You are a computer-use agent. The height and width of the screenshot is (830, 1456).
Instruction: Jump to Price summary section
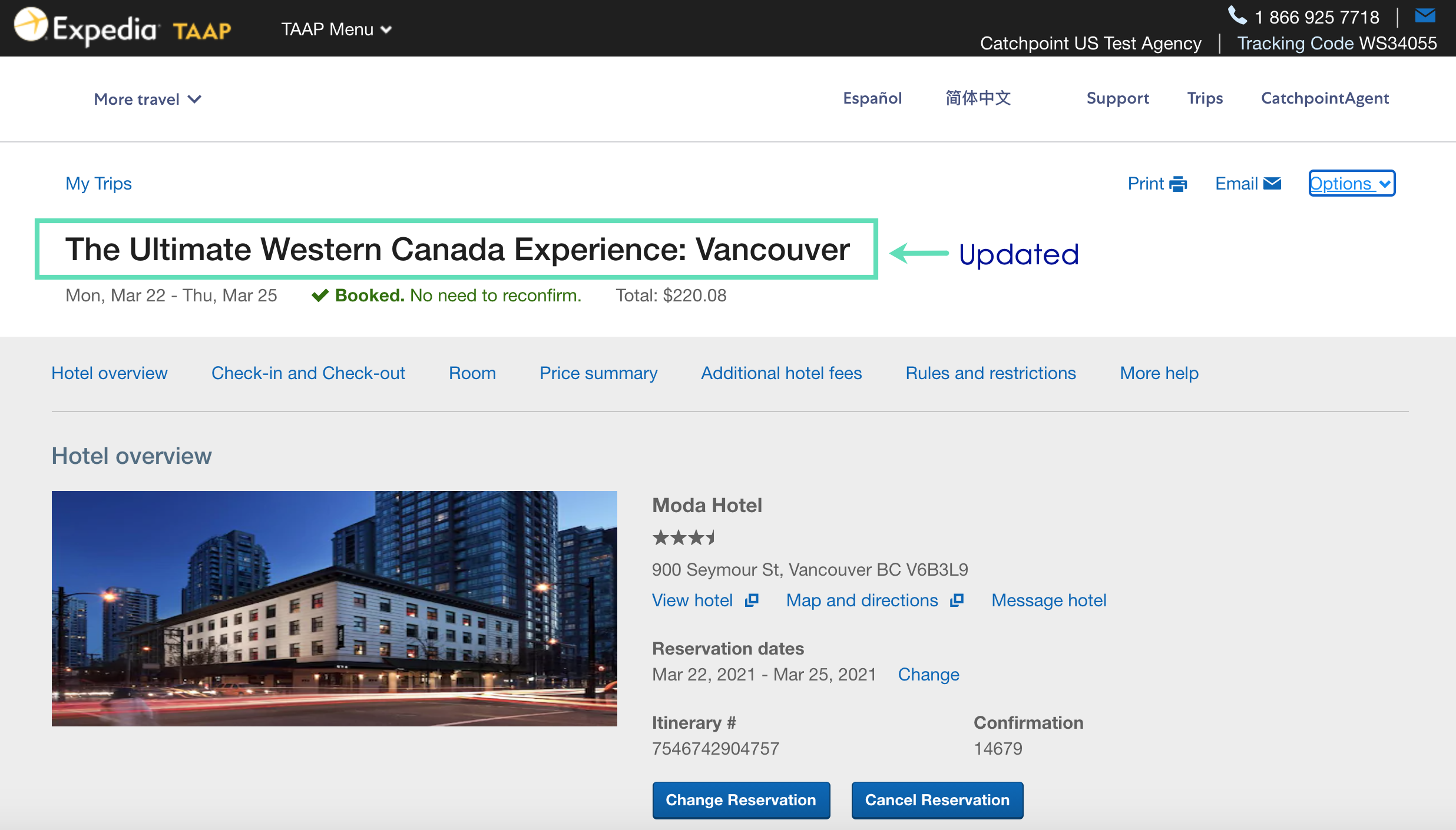(598, 373)
